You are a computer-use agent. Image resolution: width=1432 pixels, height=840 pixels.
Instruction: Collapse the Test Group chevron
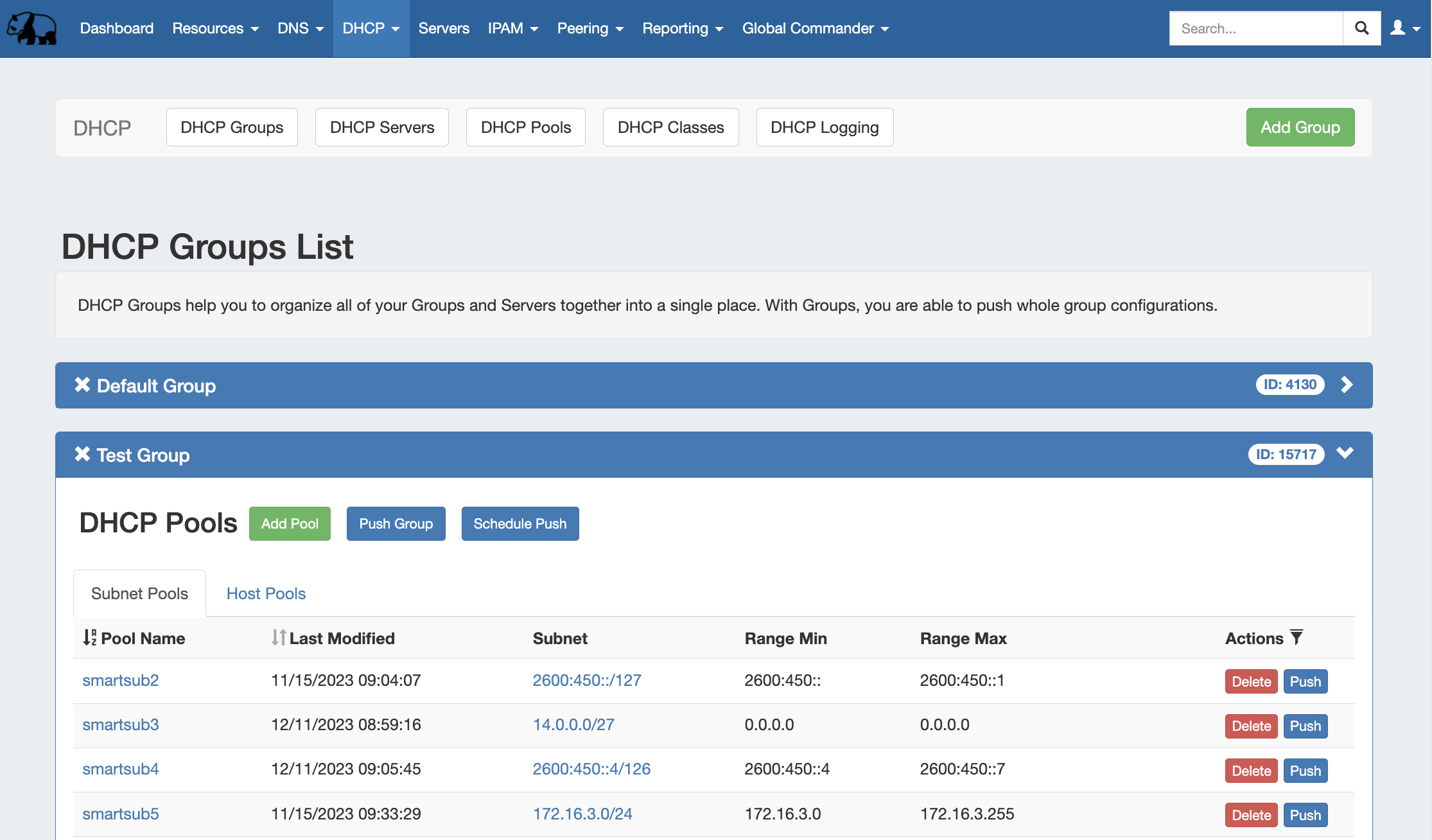(x=1345, y=453)
